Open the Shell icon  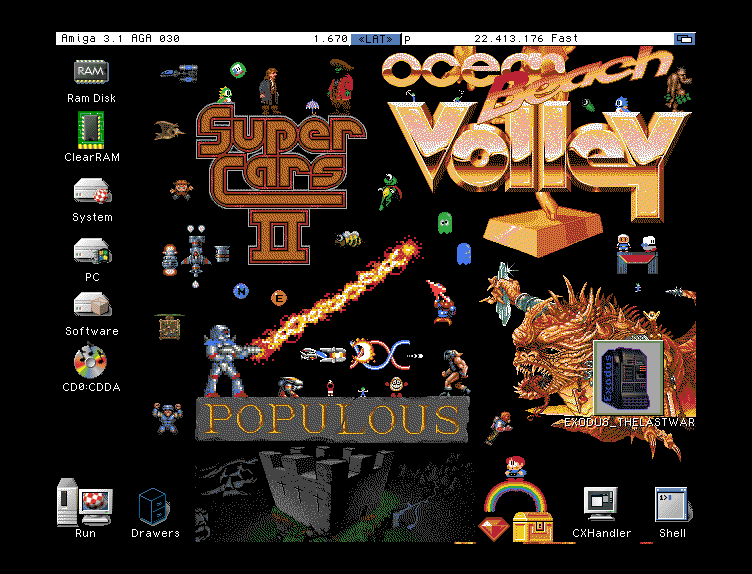672,504
